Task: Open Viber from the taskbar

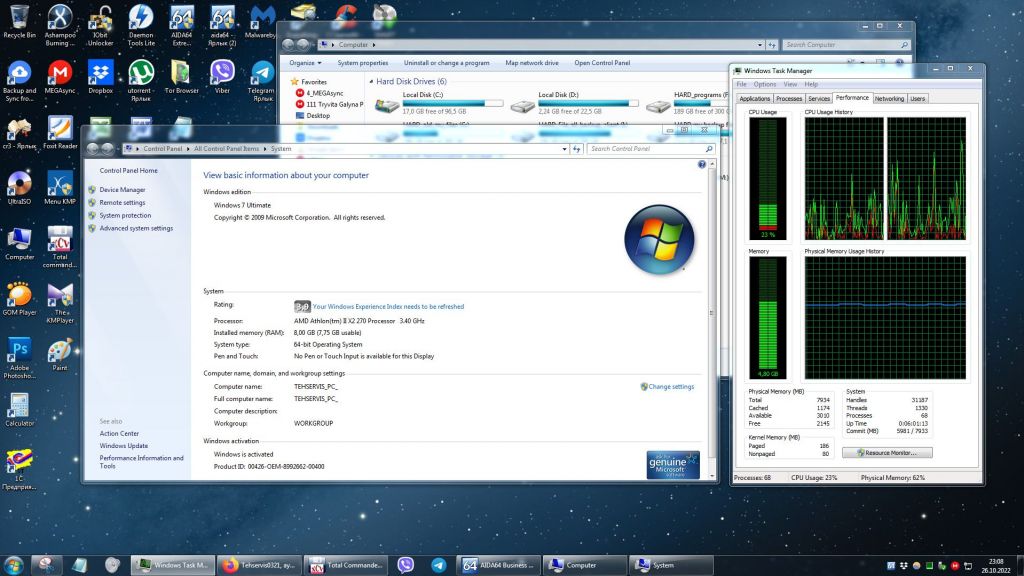Action: (406, 565)
